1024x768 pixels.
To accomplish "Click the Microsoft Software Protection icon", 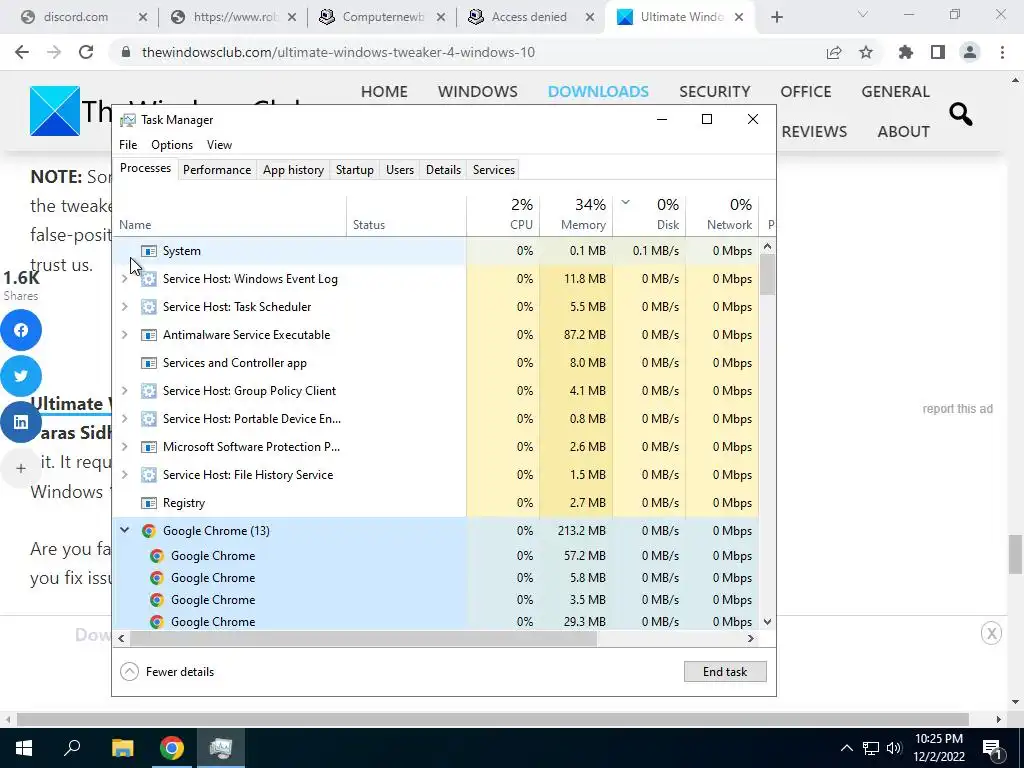I will click(x=149, y=447).
